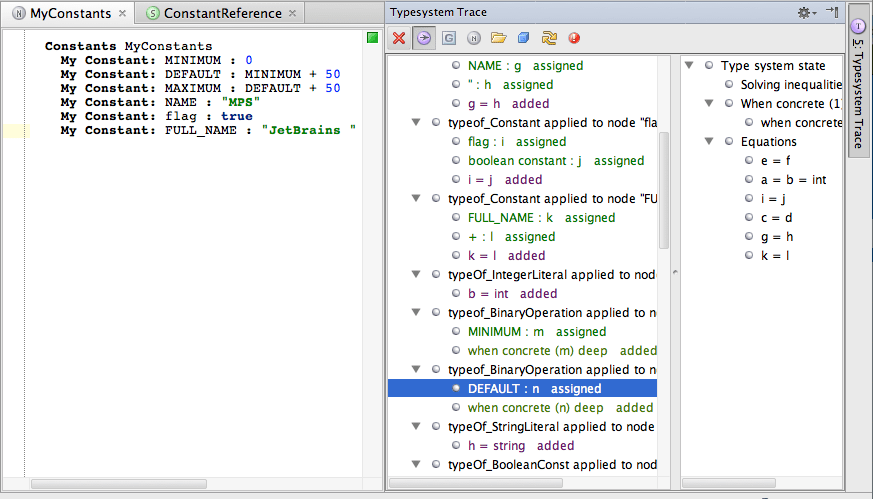Select the 'h = string added' tree row
This screenshot has width=873, height=499.
tap(520, 446)
